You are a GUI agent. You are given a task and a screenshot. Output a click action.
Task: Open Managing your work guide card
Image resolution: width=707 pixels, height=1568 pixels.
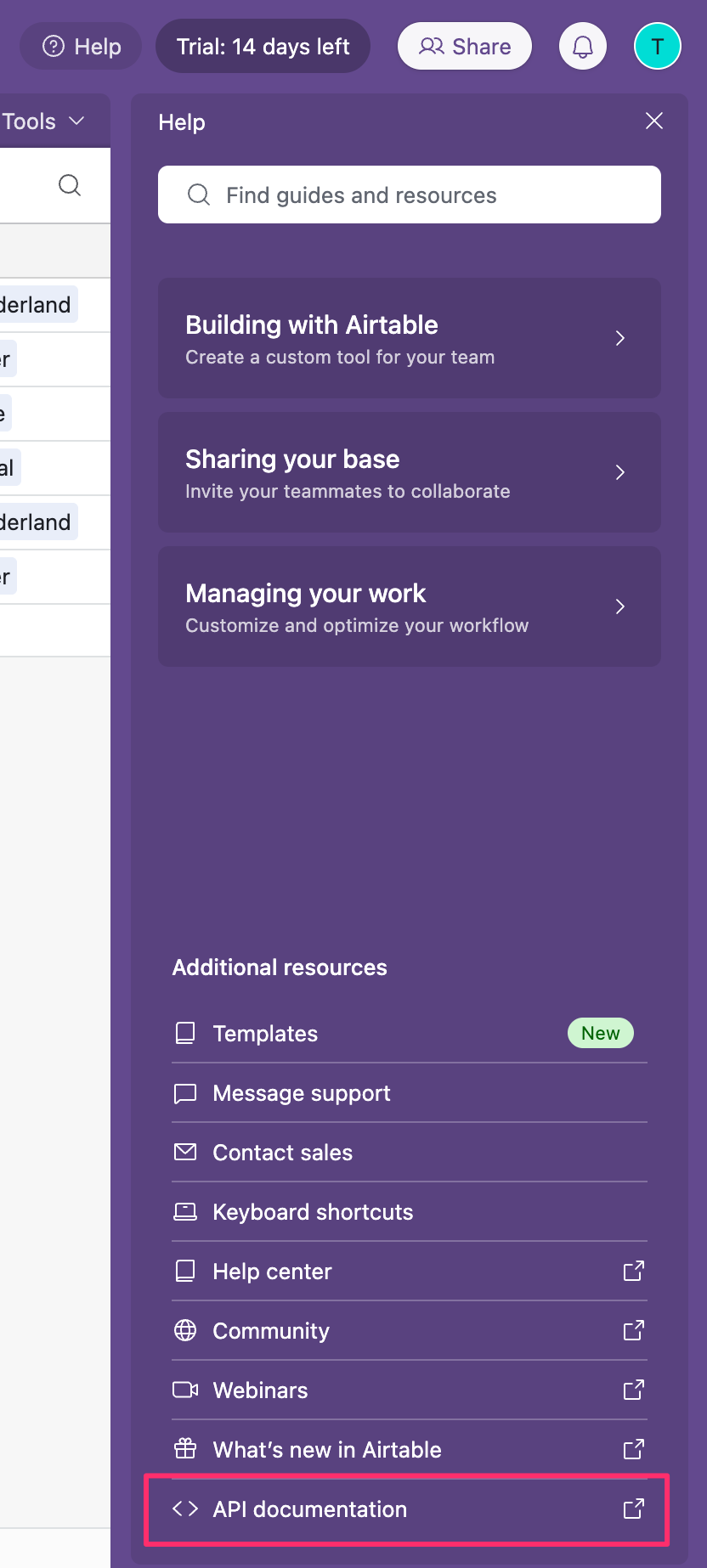point(410,606)
